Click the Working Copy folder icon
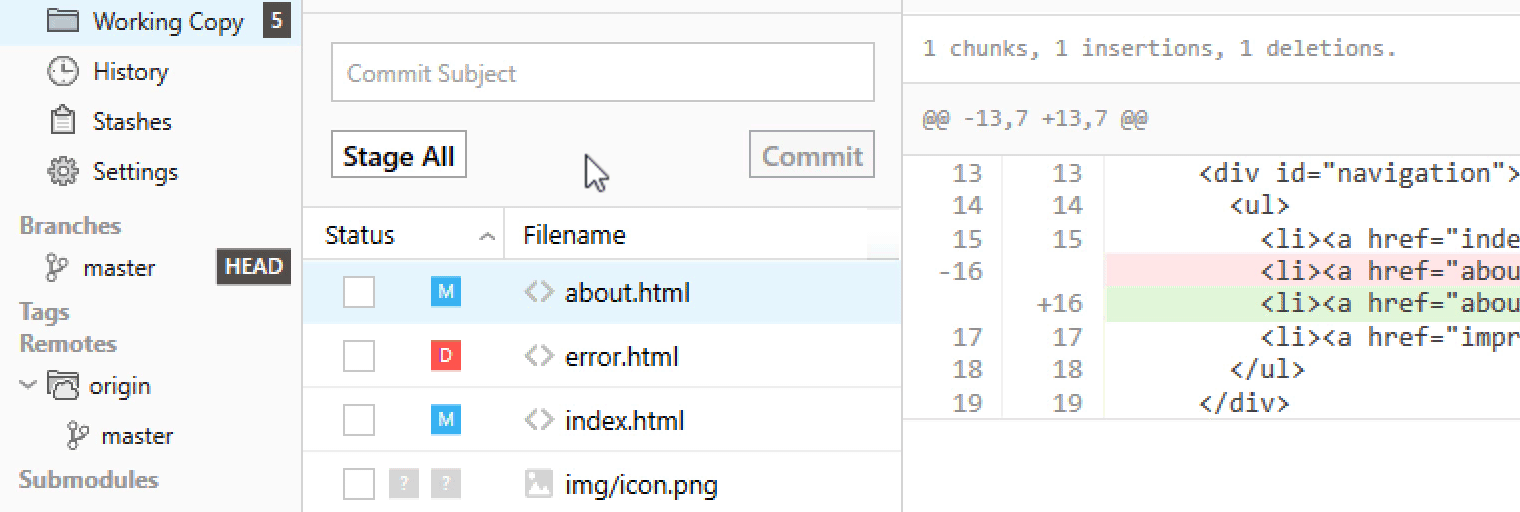This screenshot has width=1520, height=512. click(x=63, y=21)
